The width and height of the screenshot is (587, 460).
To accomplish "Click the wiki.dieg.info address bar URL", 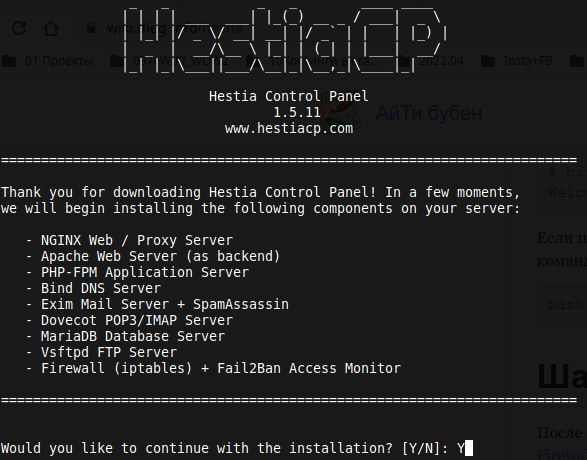I will point(174,28).
